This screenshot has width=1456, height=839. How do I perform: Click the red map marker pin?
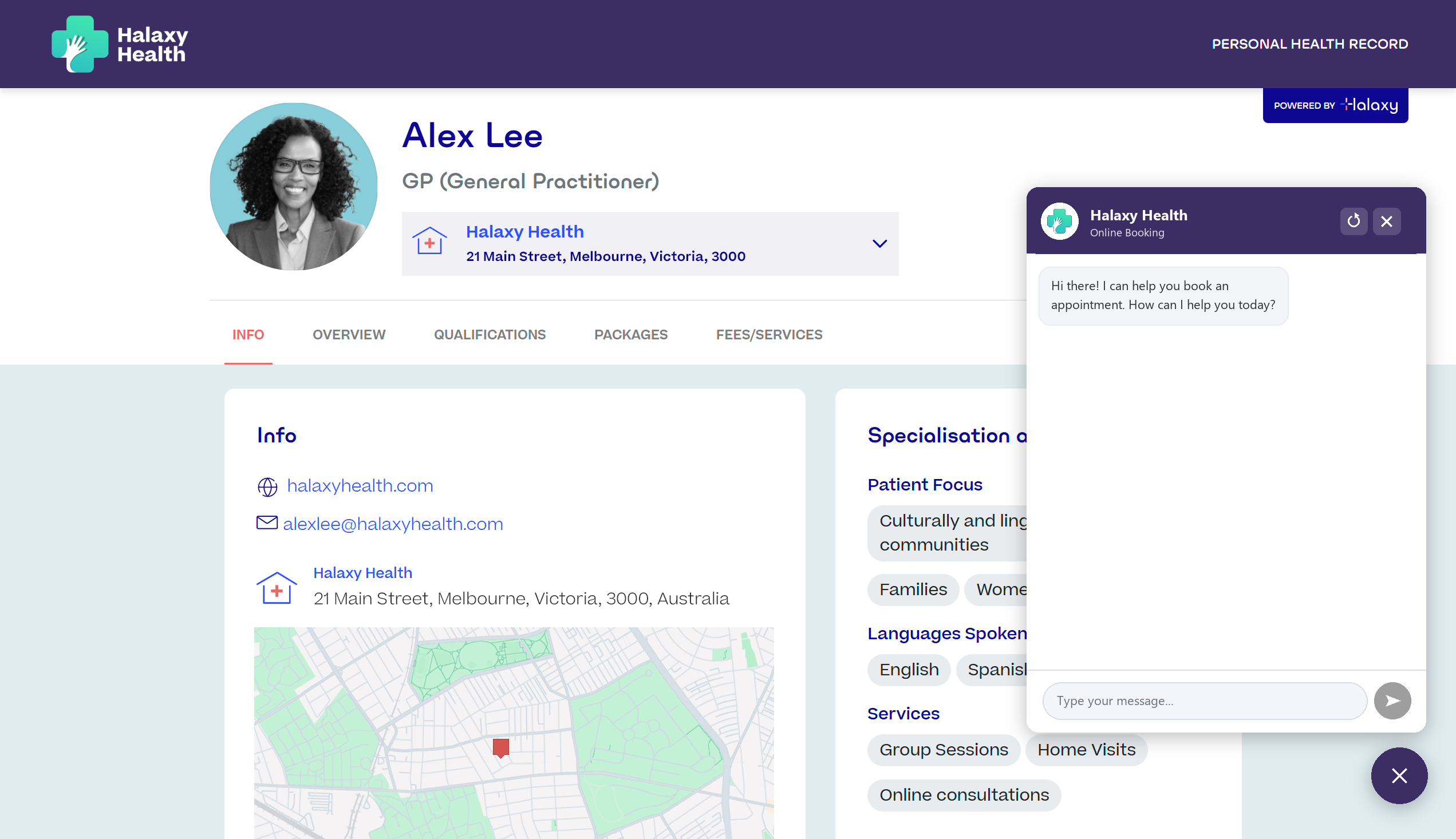501,748
